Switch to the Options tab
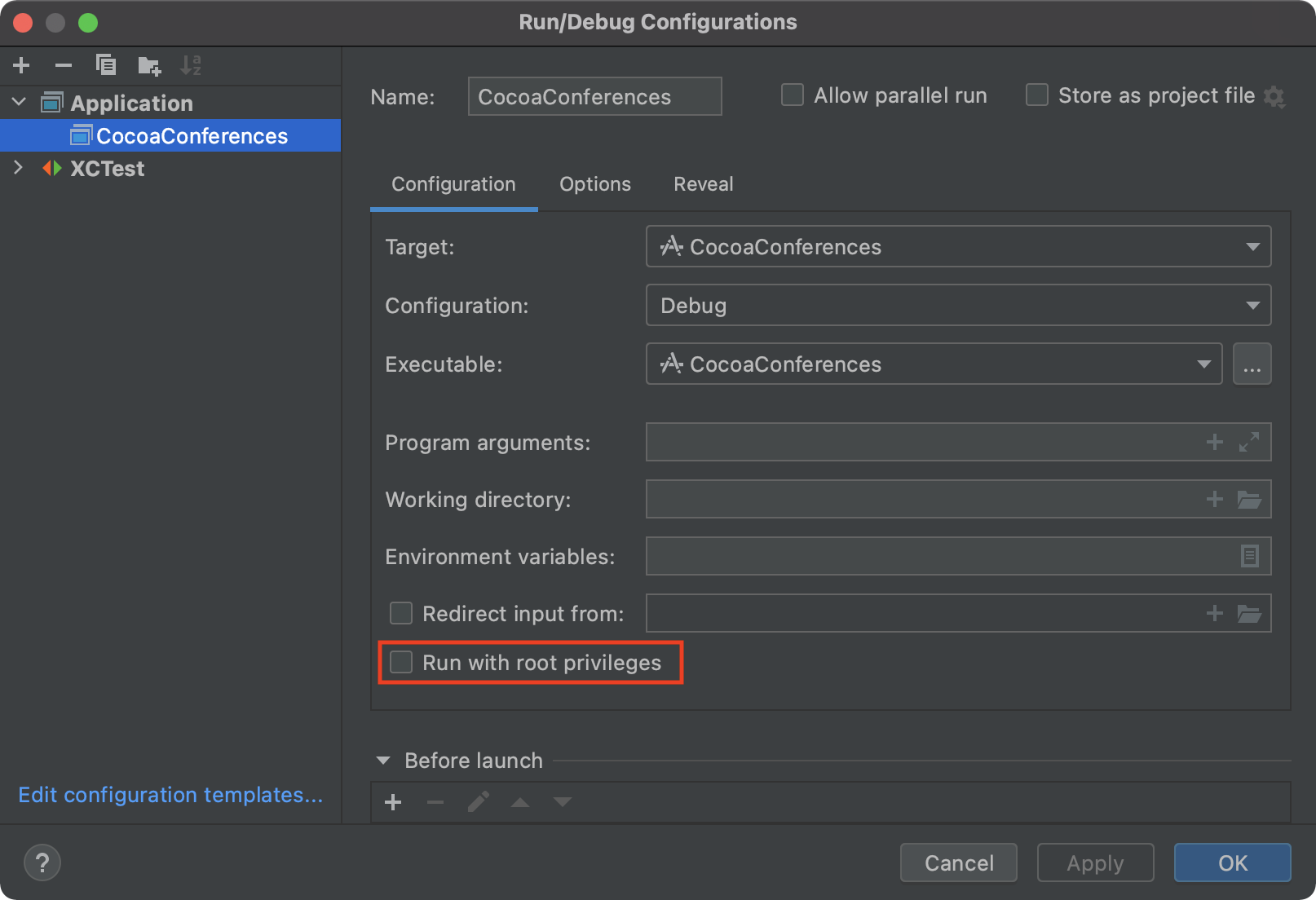Viewport: 1316px width, 900px height. coord(595,184)
